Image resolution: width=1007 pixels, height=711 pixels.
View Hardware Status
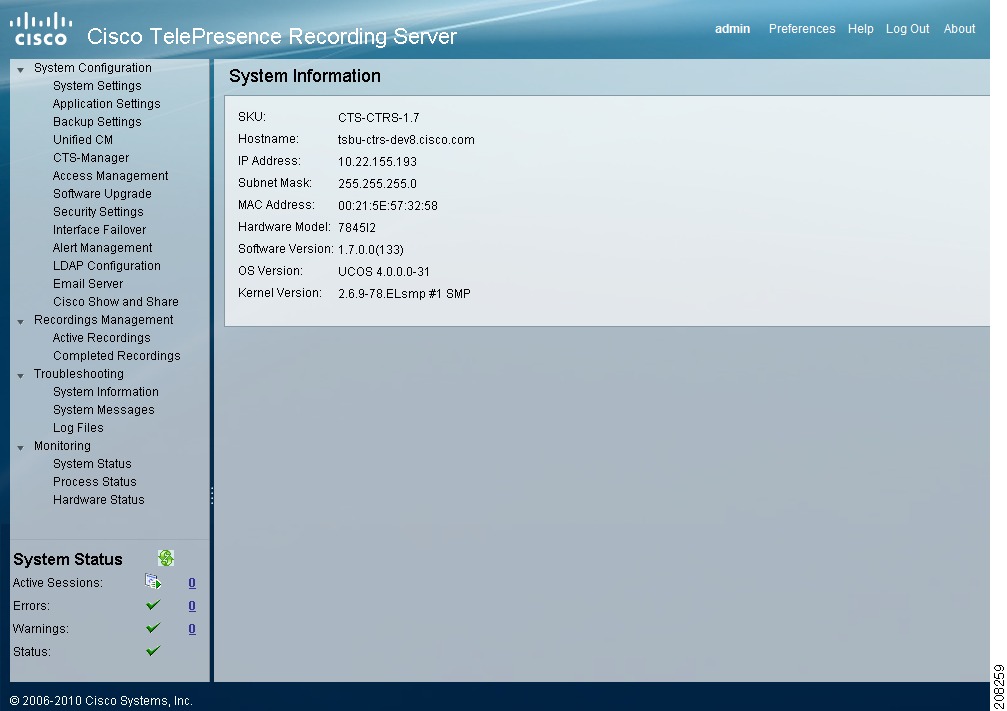(x=99, y=499)
